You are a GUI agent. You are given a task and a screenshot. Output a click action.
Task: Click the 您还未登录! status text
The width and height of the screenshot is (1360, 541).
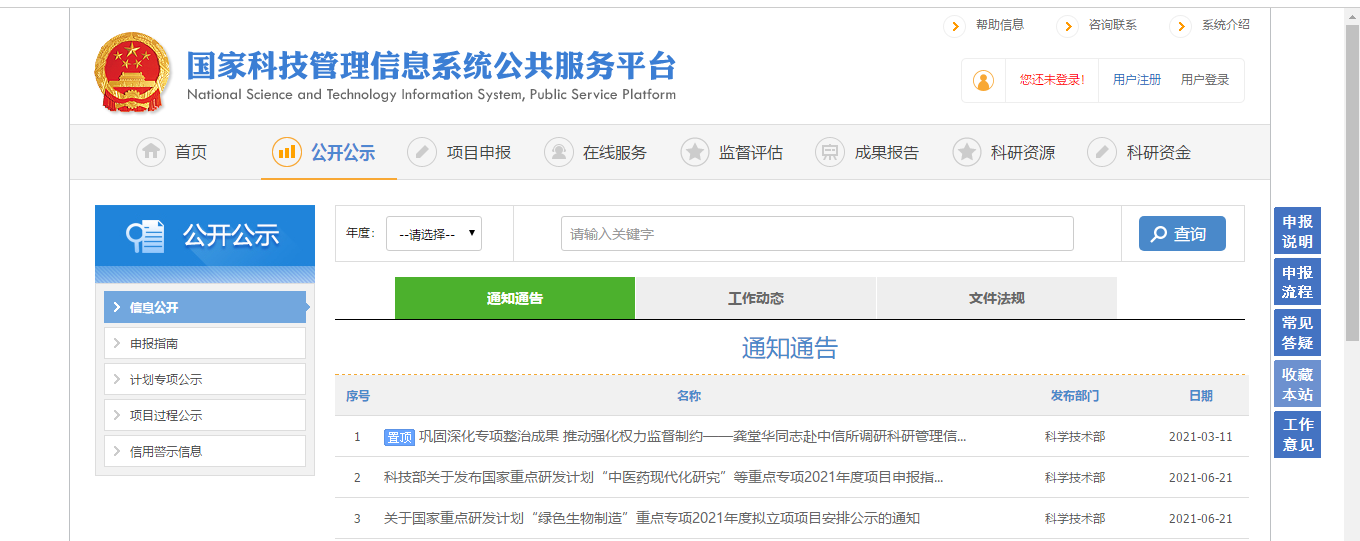coord(1052,80)
